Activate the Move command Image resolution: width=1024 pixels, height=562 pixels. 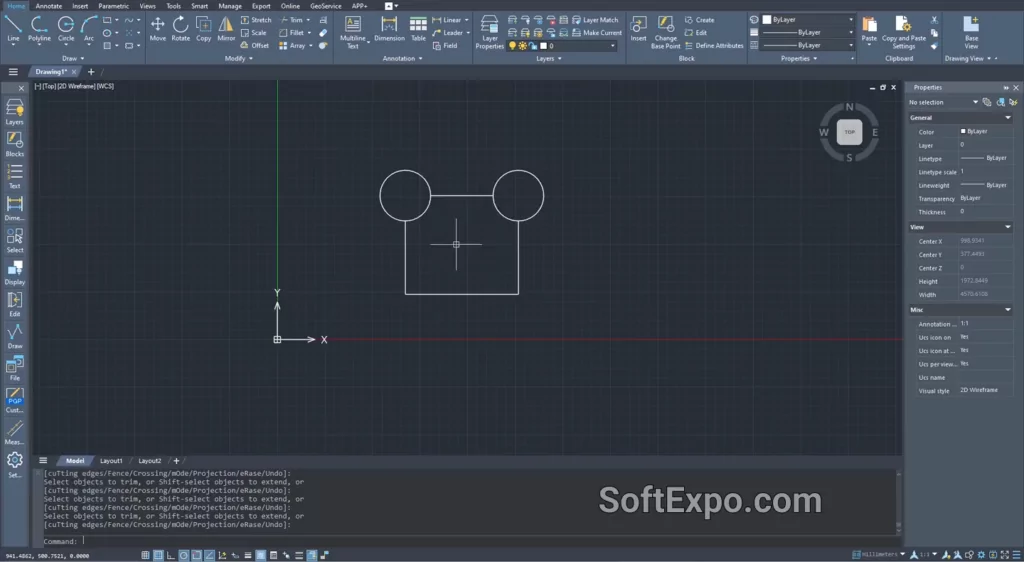[x=157, y=29]
